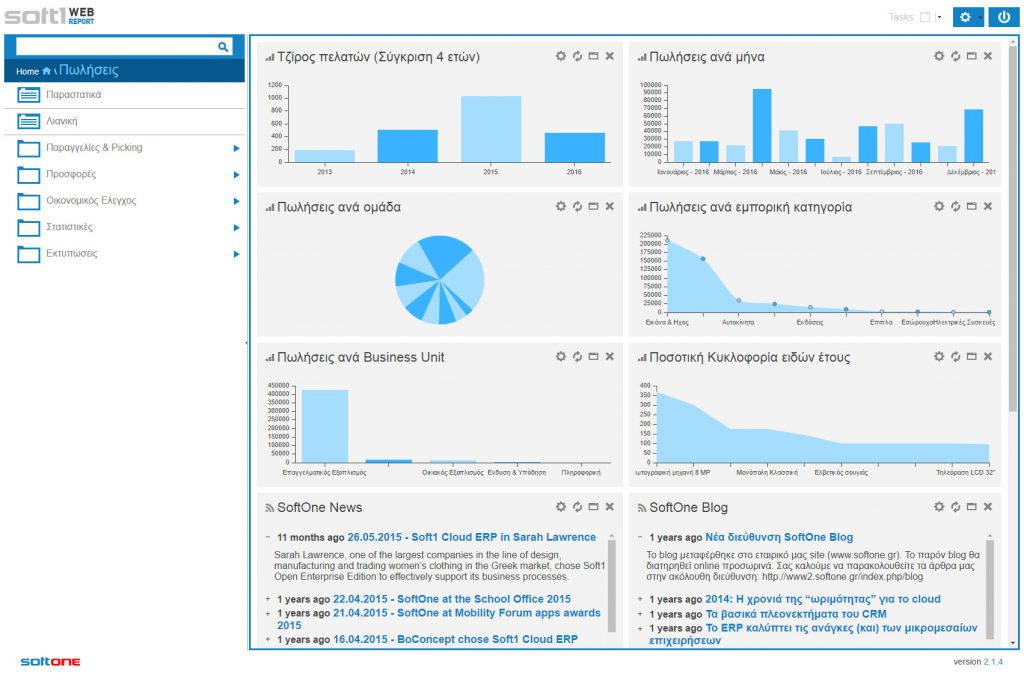Open settings of SoftOne Blog widget

point(938,507)
